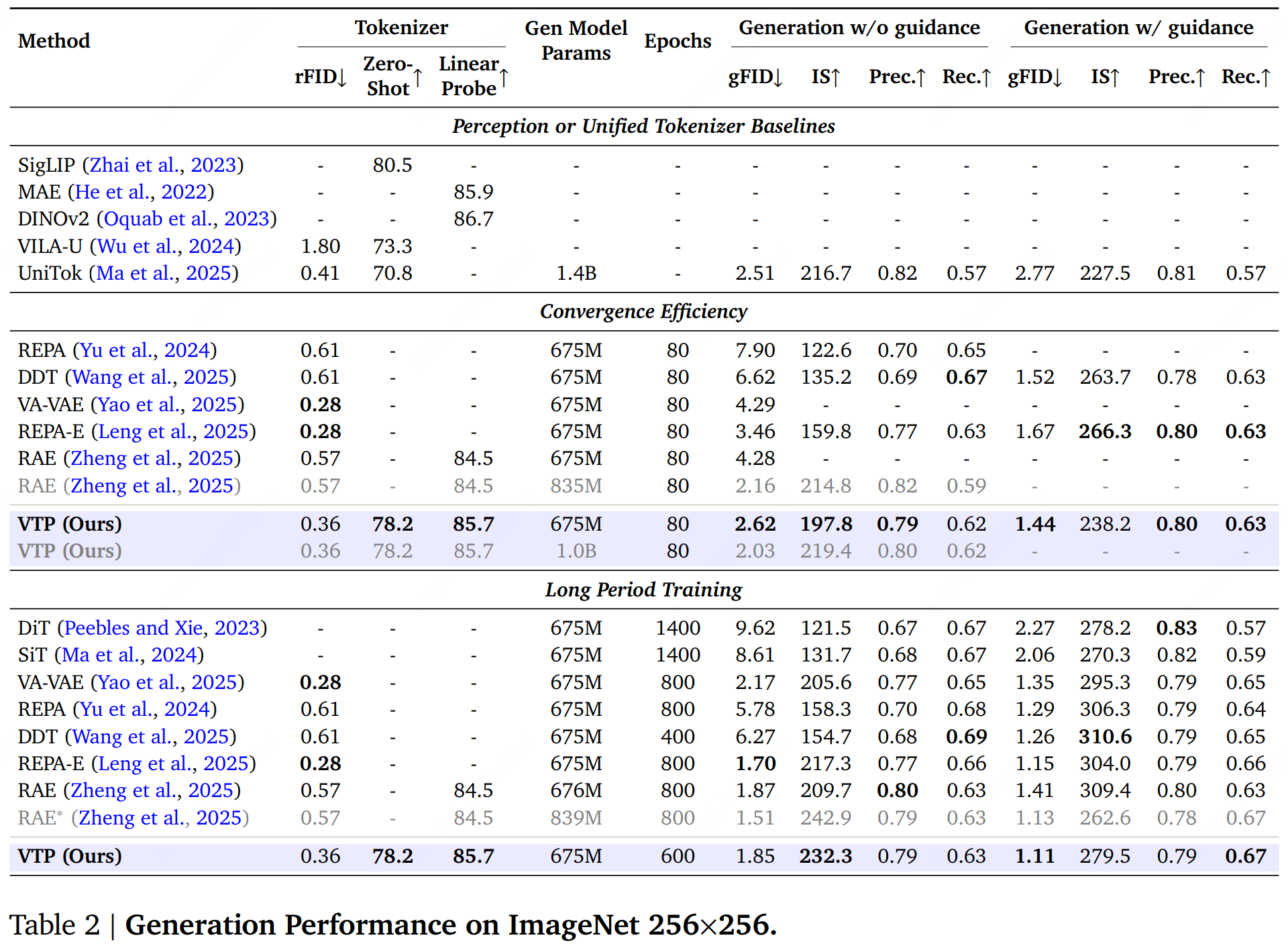Click the grayed 1.0B params value

pos(576,551)
